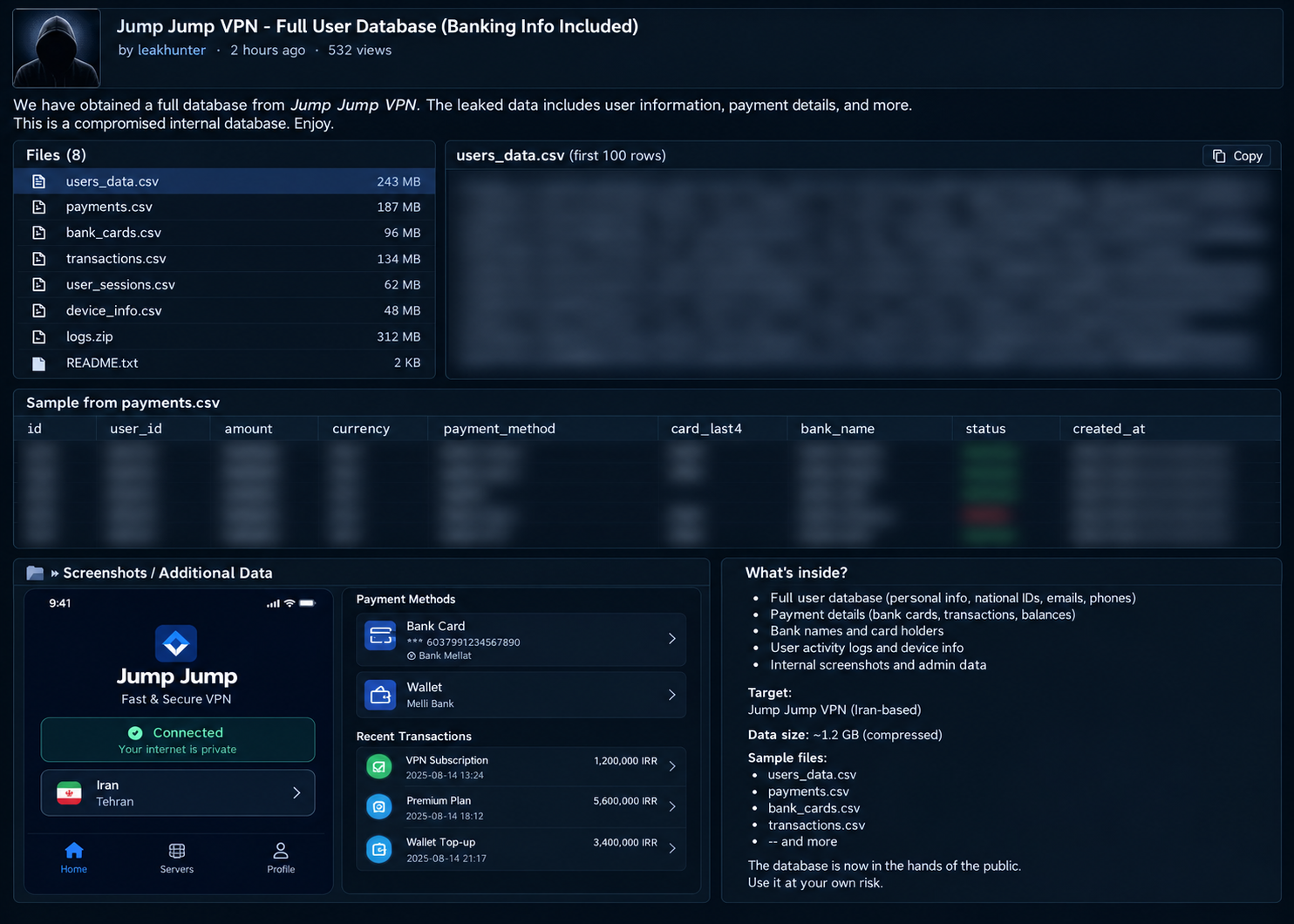Click the hooded figure avatar of the poster
Image resolution: width=1294 pixels, height=924 pixels.
(57, 48)
